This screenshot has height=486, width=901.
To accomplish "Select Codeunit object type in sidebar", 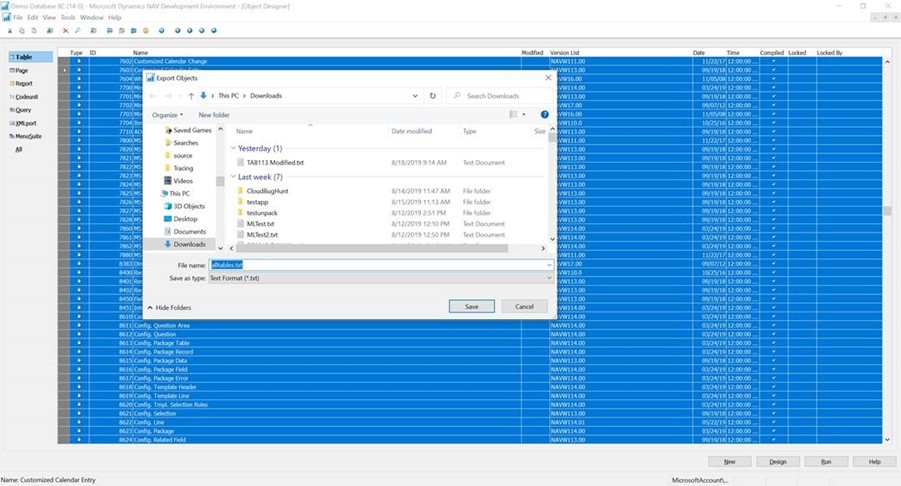I will (x=24, y=97).
